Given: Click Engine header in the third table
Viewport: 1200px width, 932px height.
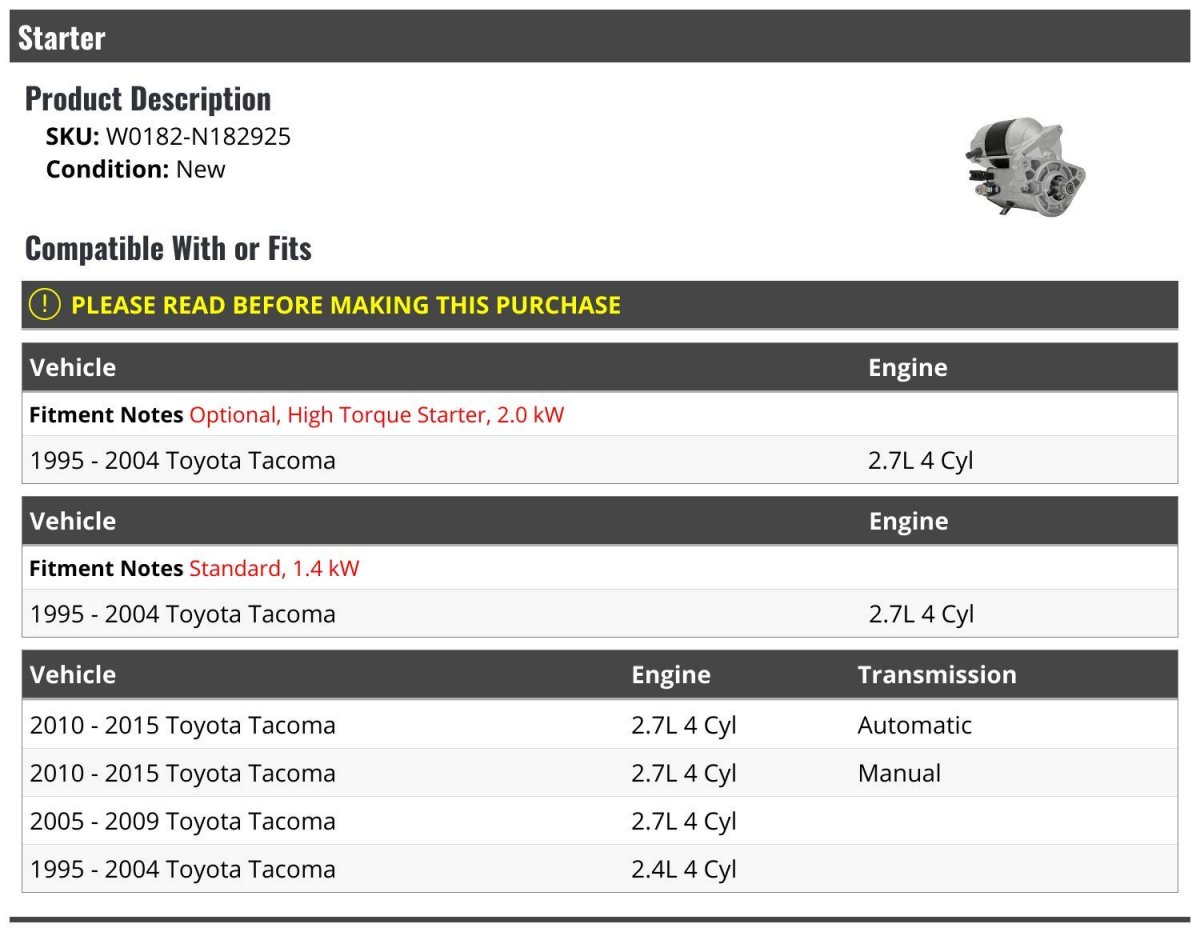Looking at the screenshot, I should (671, 675).
